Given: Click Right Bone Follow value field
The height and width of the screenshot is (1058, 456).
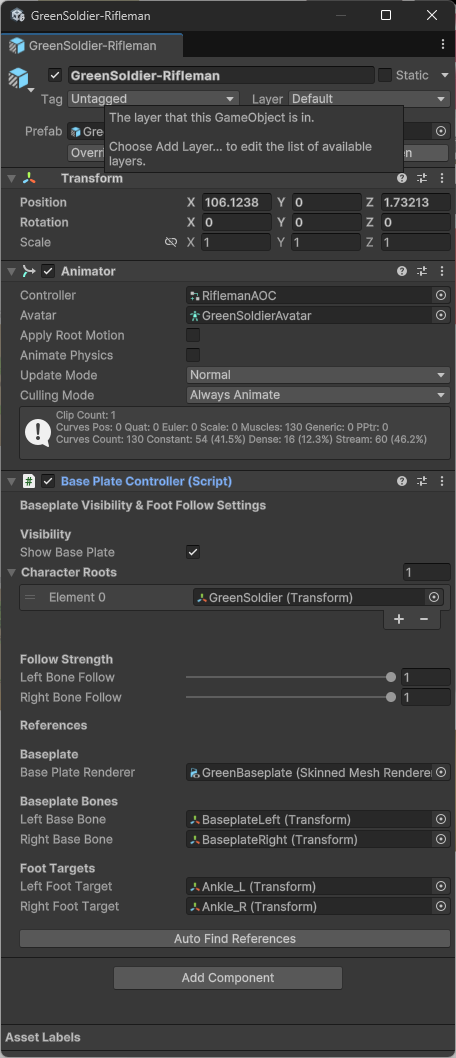Looking at the screenshot, I should (x=426, y=697).
